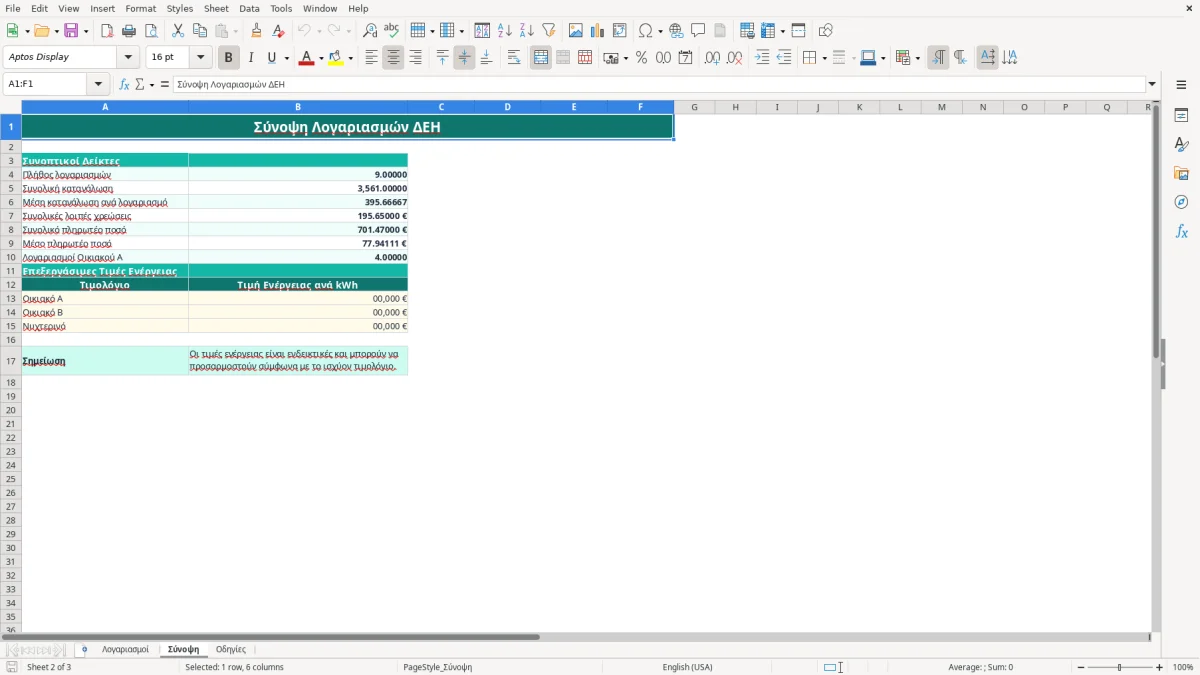Click the AutoFilter funnel icon
1200x675 pixels.
[549, 31]
